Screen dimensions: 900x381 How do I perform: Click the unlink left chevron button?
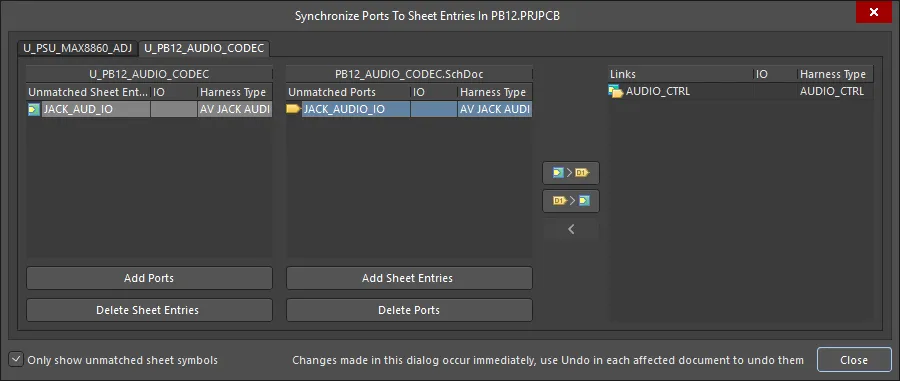point(571,230)
